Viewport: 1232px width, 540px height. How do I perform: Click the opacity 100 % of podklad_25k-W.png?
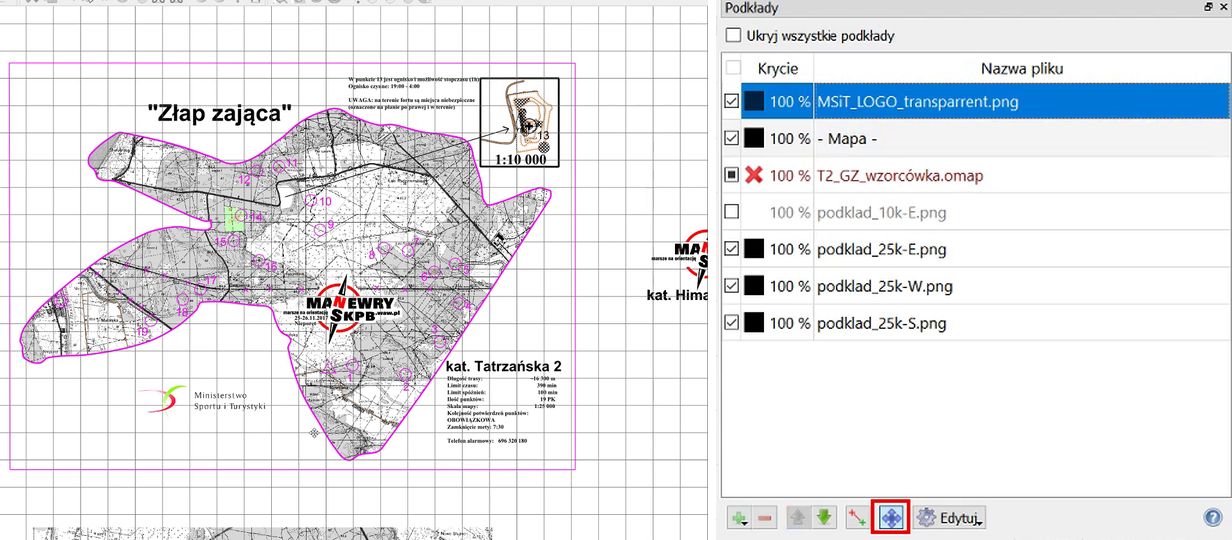coord(790,286)
